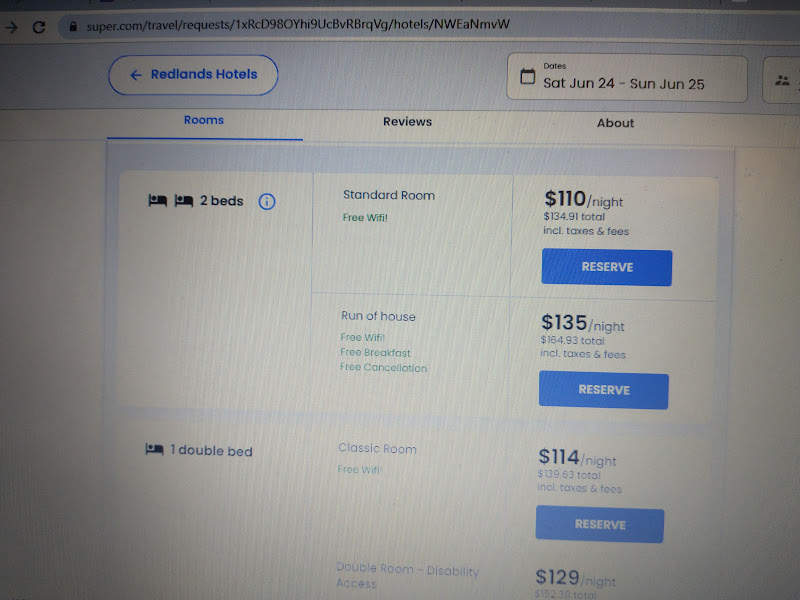Reserve the Standard Room
The width and height of the screenshot is (800, 600).
(x=606, y=267)
